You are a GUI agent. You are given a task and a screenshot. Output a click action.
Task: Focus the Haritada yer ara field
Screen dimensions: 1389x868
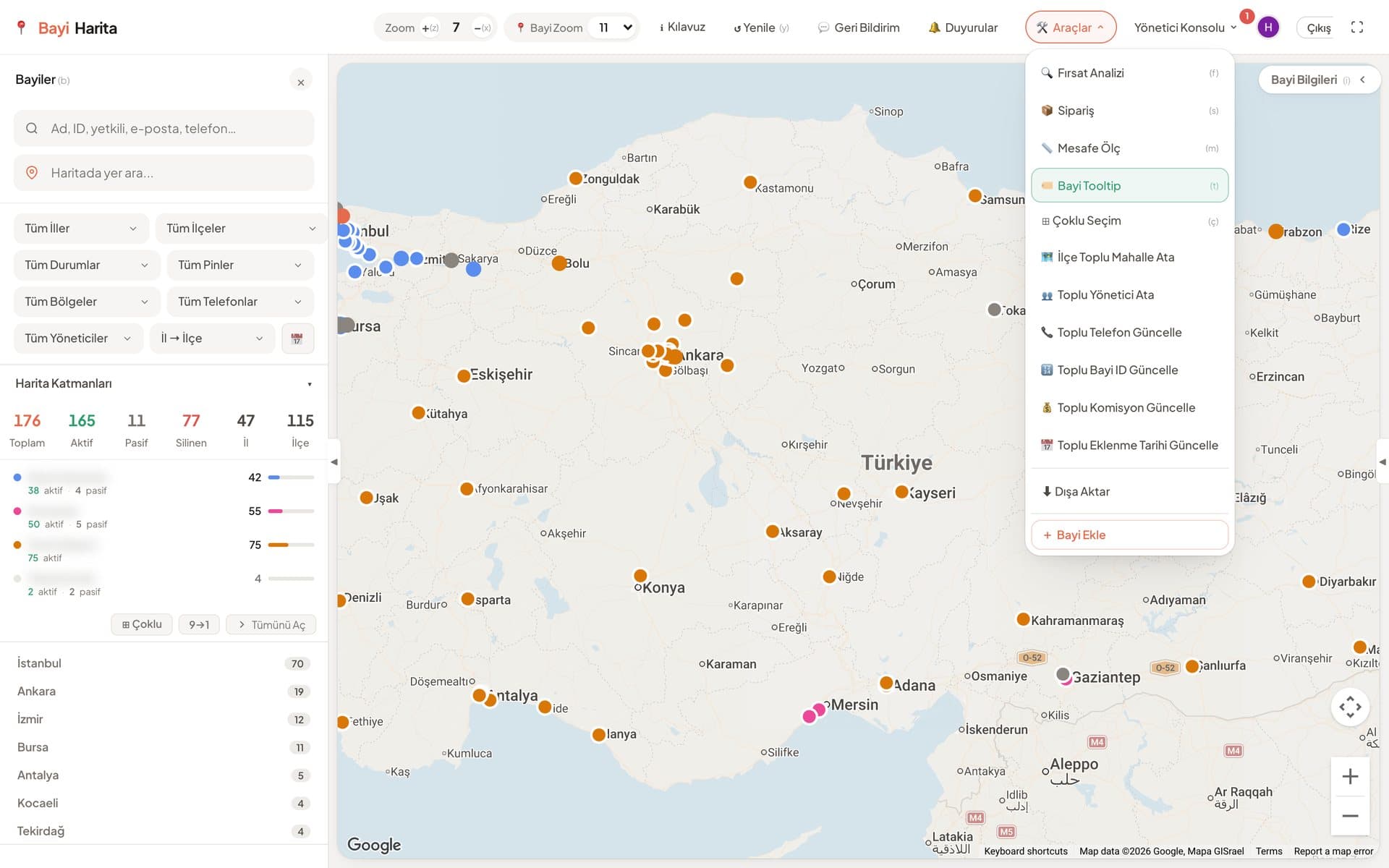pyautogui.click(x=164, y=174)
